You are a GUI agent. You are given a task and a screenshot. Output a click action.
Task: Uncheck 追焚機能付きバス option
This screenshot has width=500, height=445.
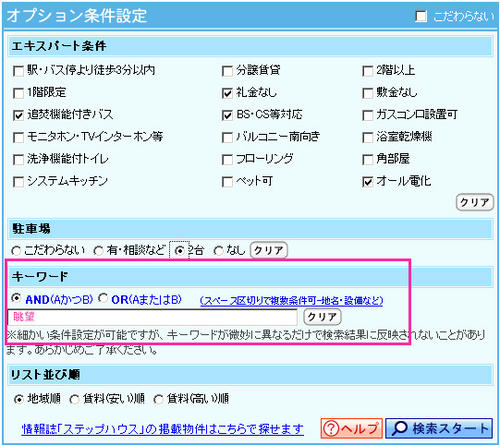(18, 115)
